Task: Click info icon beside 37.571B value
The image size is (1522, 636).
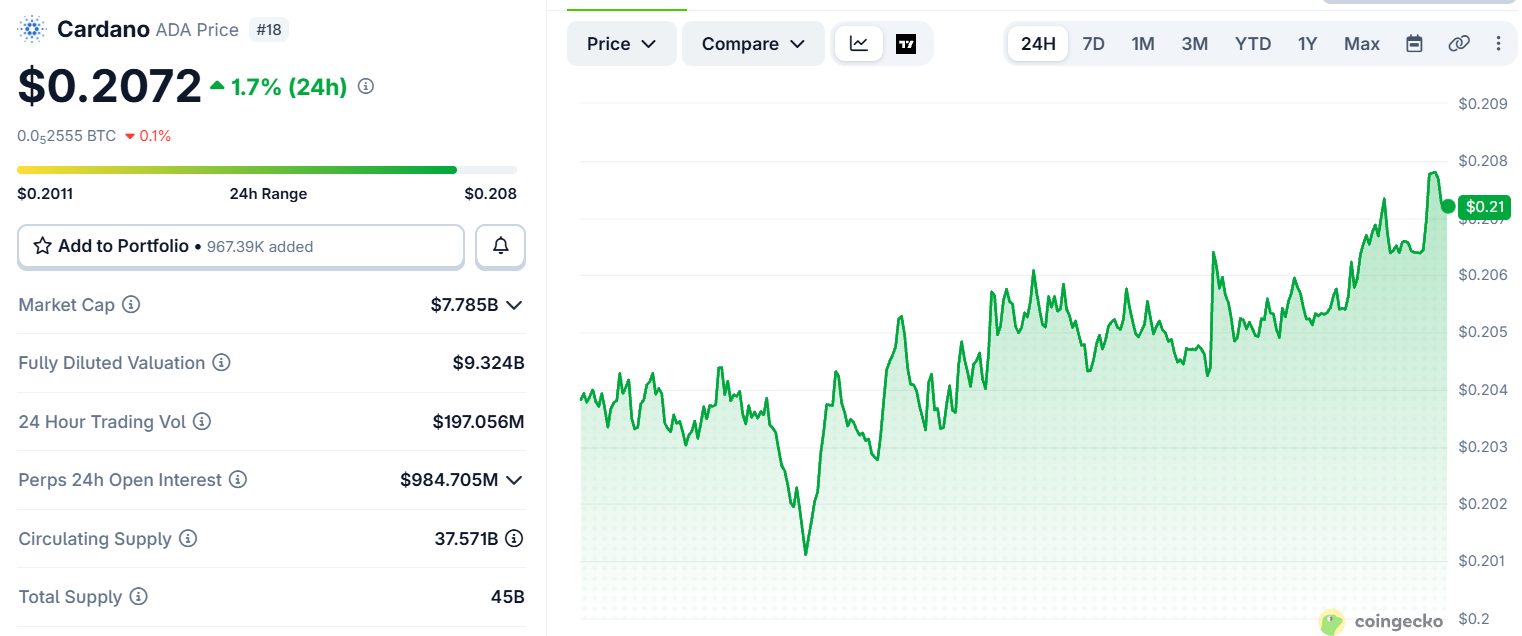Action: [514, 539]
